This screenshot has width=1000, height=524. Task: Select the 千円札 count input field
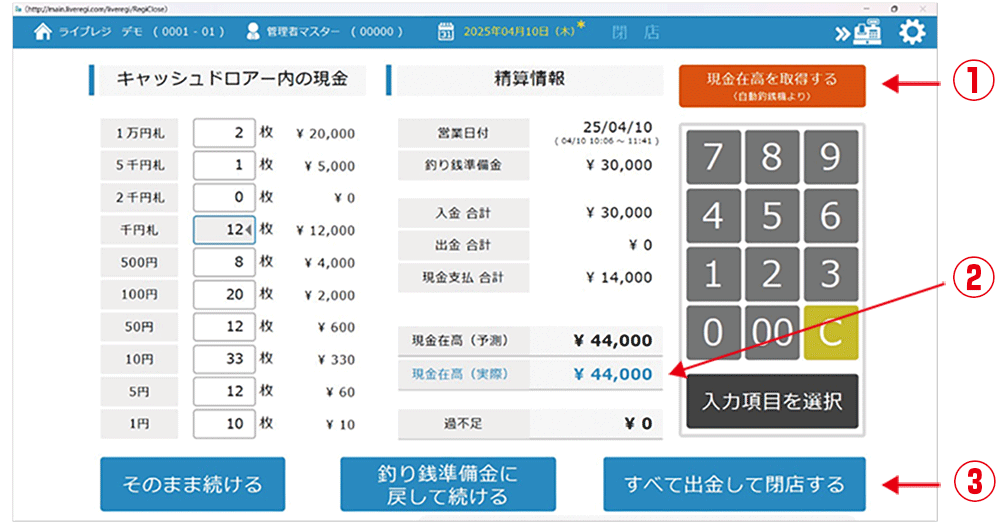click(x=224, y=230)
